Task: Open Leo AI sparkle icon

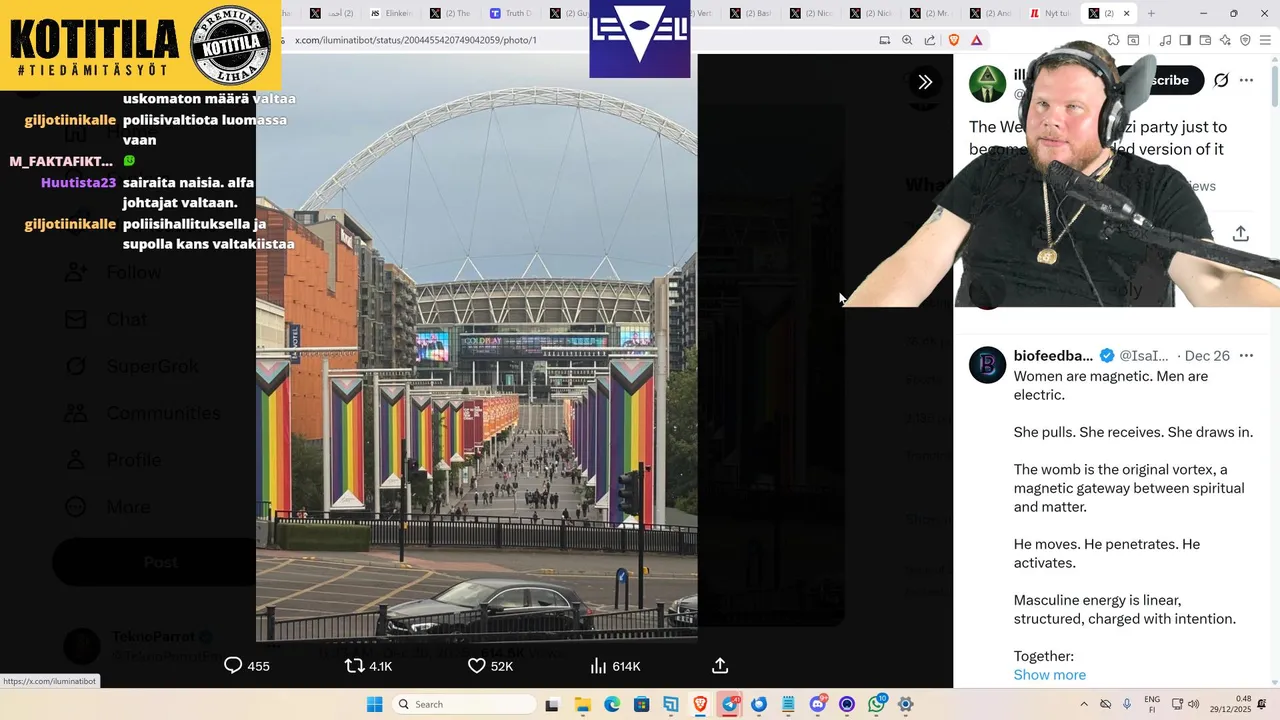Action: pos(1225,40)
